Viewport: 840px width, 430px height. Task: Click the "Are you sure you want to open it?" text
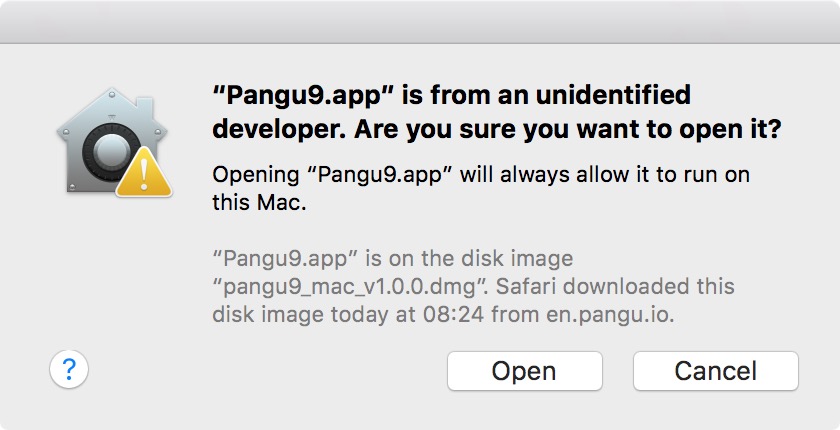tap(568, 129)
